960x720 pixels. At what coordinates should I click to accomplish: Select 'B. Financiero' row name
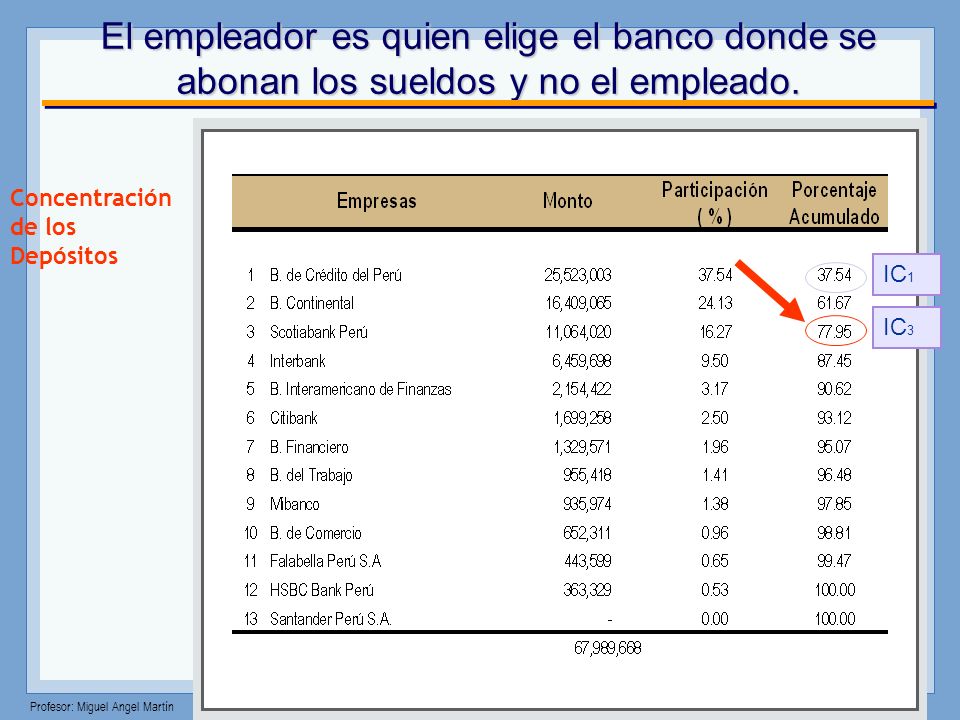click(309, 447)
